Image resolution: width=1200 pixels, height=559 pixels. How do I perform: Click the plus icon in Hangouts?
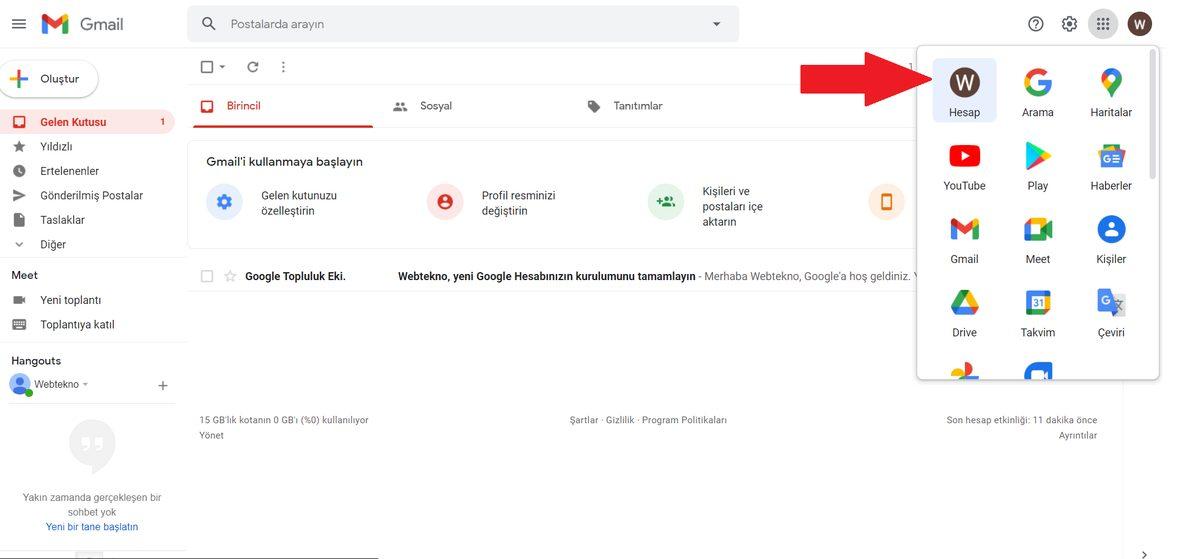(163, 385)
